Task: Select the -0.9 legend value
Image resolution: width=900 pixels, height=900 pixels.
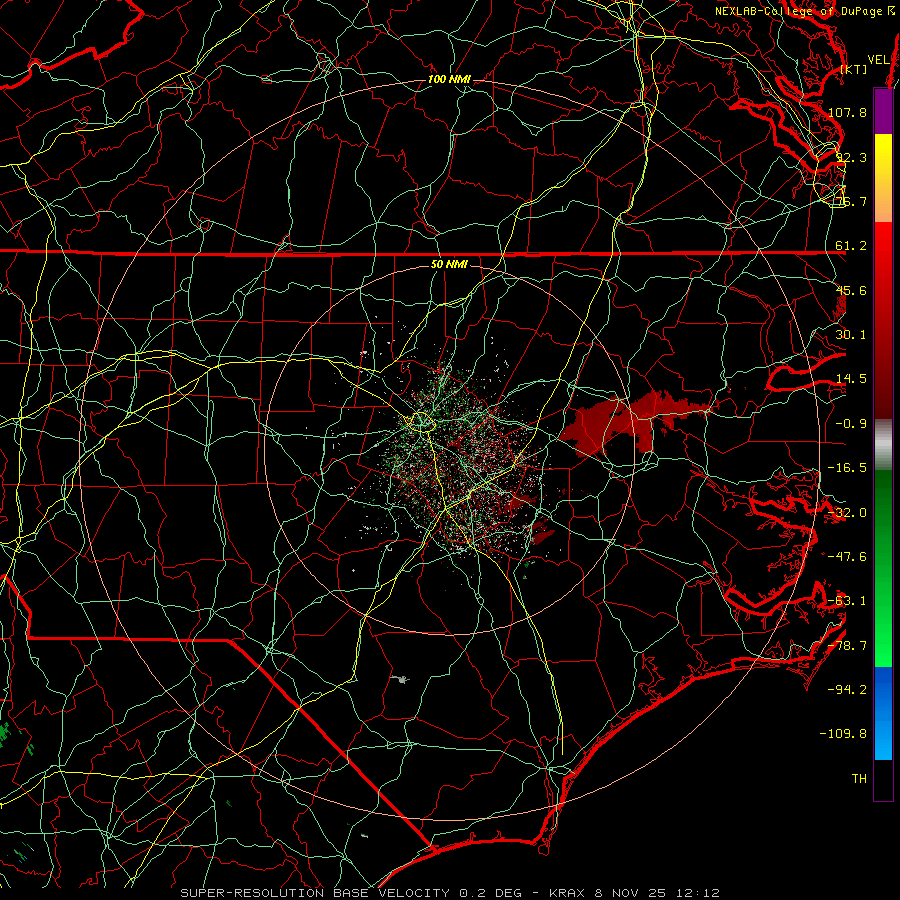Action: [x=851, y=424]
